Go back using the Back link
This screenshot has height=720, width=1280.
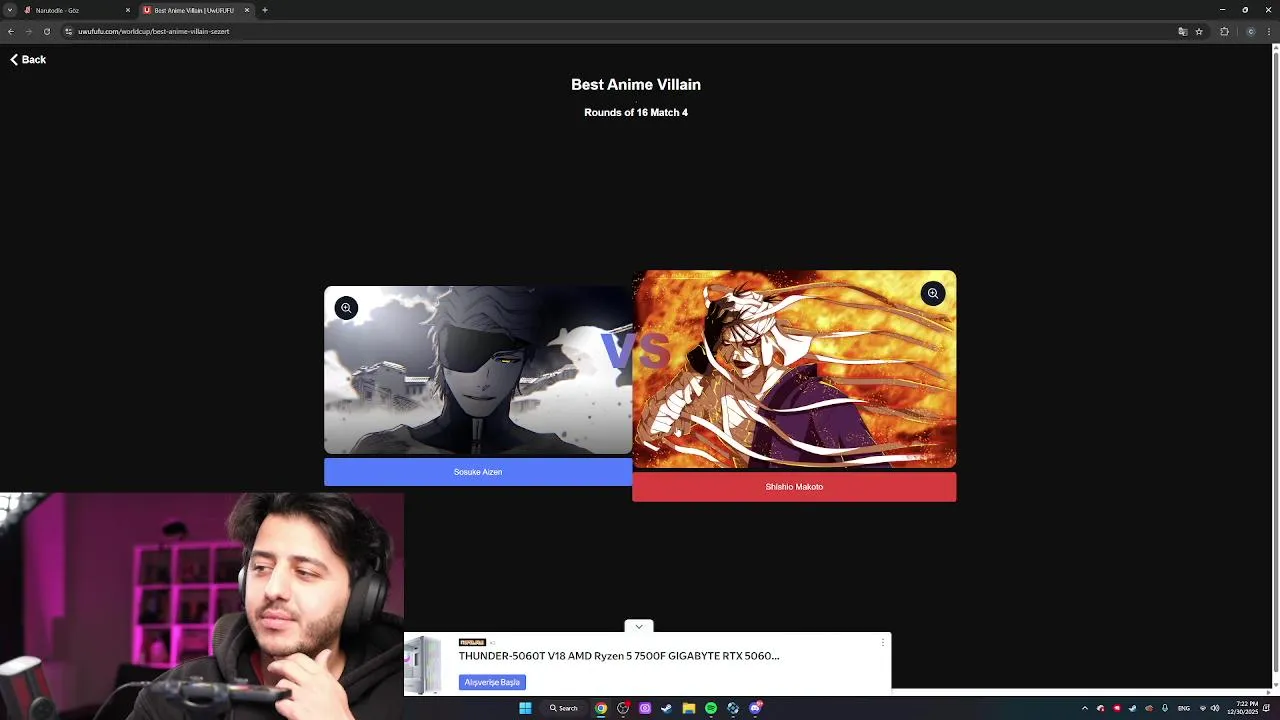pyautogui.click(x=28, y=60)
